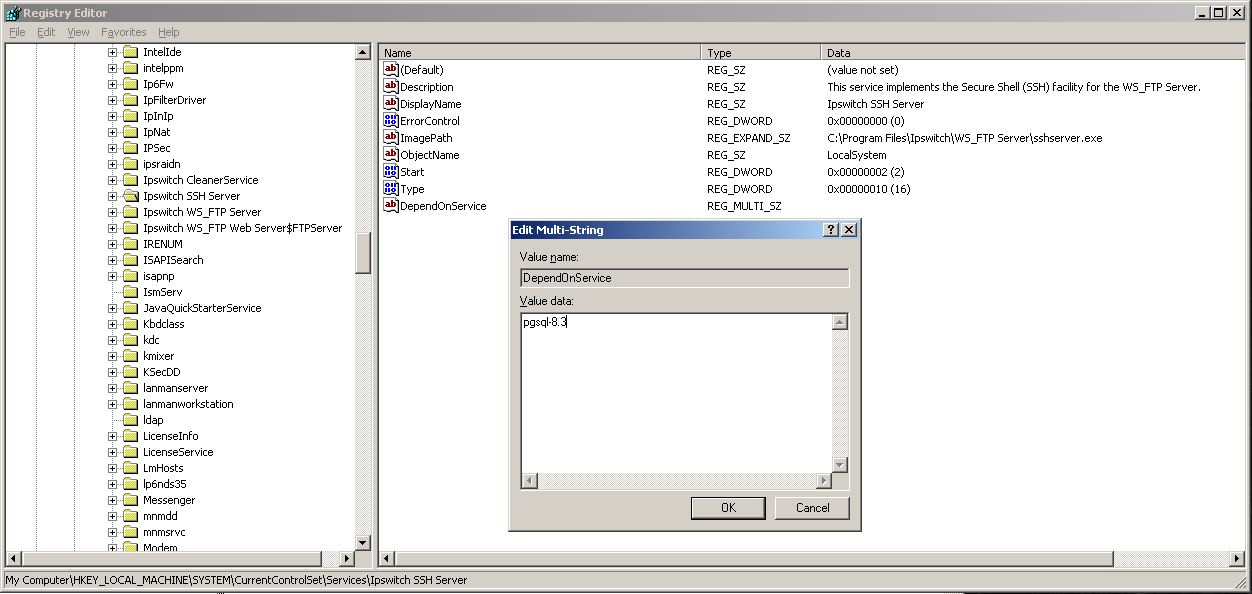Screen dimensions: 1252x594
Task: Close the Edit Multi-String dialog
Action: (848, 230)
